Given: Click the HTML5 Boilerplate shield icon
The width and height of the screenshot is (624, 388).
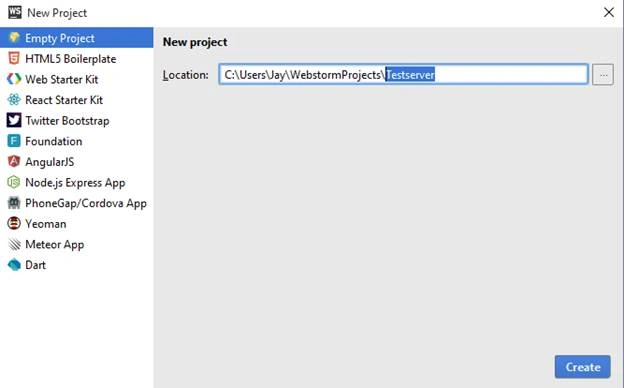Looking at the screenshot, I should [x=14, y=58].
